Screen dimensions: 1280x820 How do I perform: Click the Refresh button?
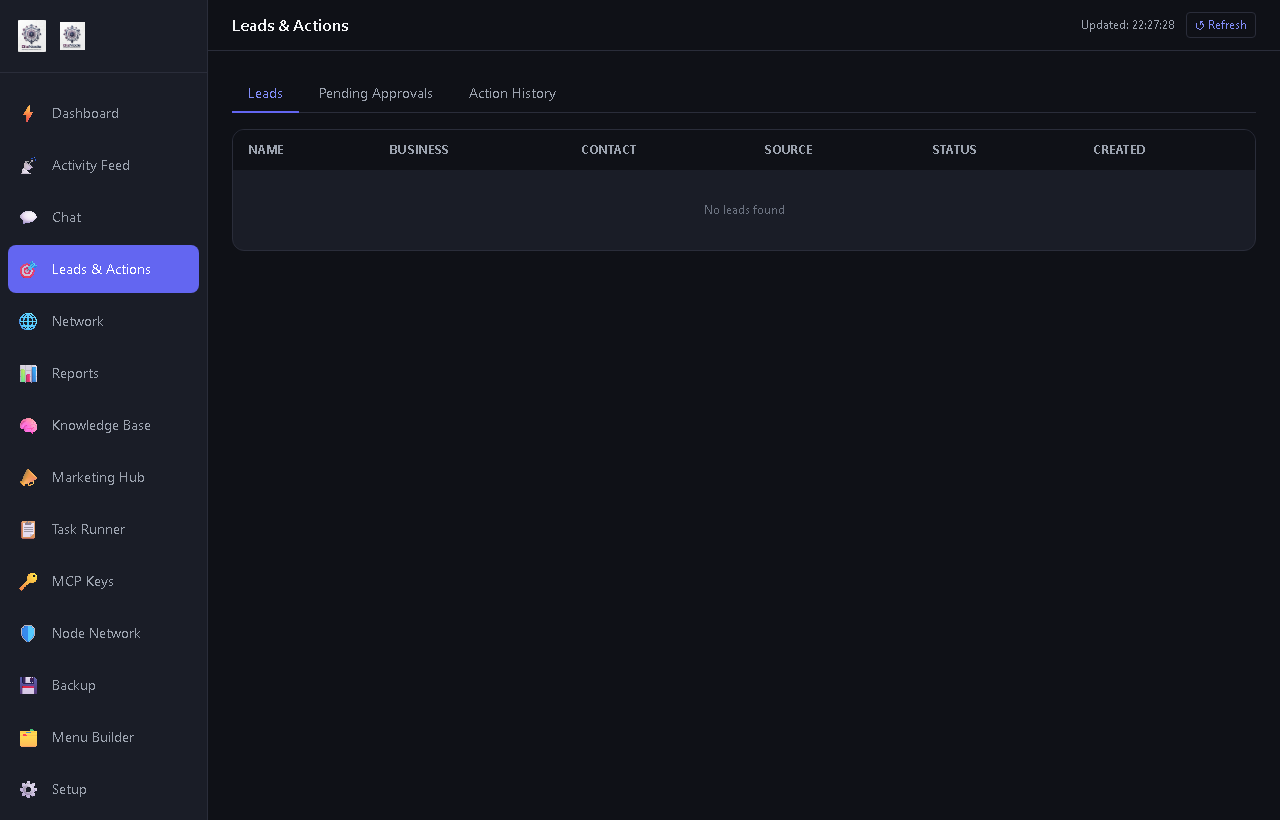pyautogui.click(x=1220, y=25)
